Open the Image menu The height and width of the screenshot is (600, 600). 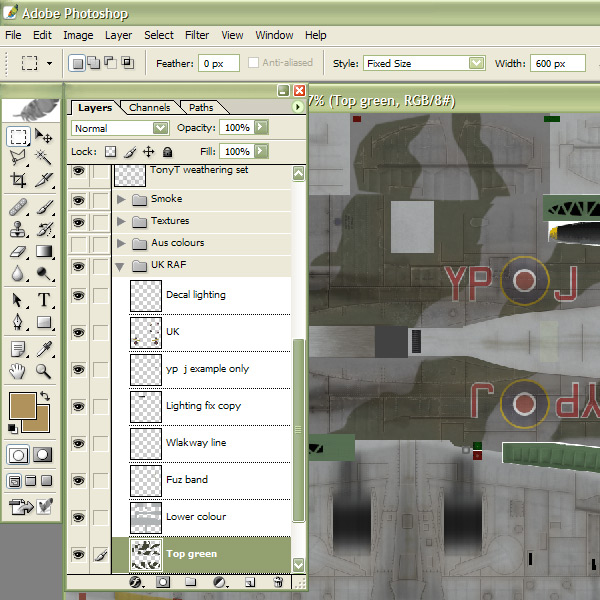click(78, 35)
